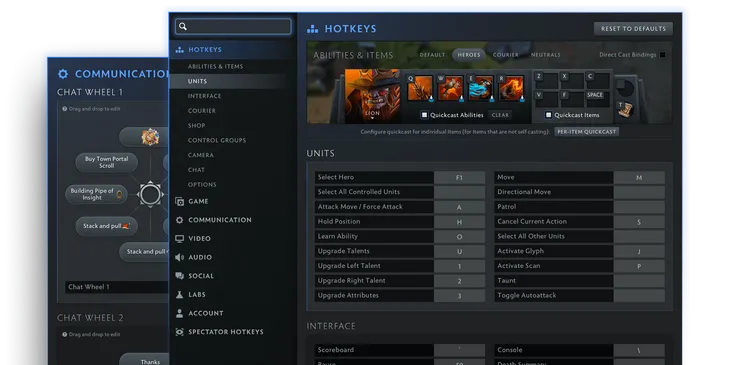
Task: Open Video settings via the monitor icon
Action: [x=180, y=239]
